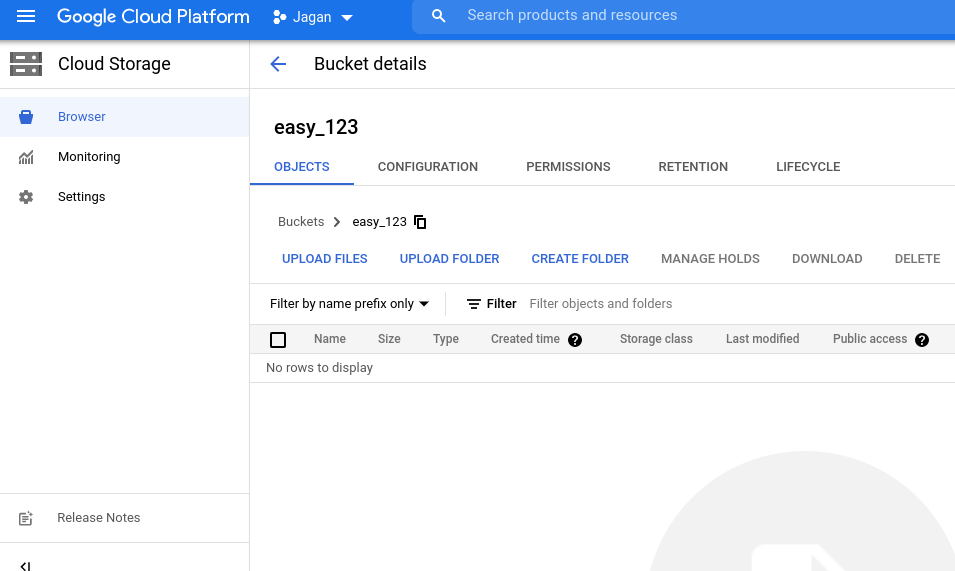Switch to the Configuration tab
This screenshot has width=955, height=571.
pos(428,167)
